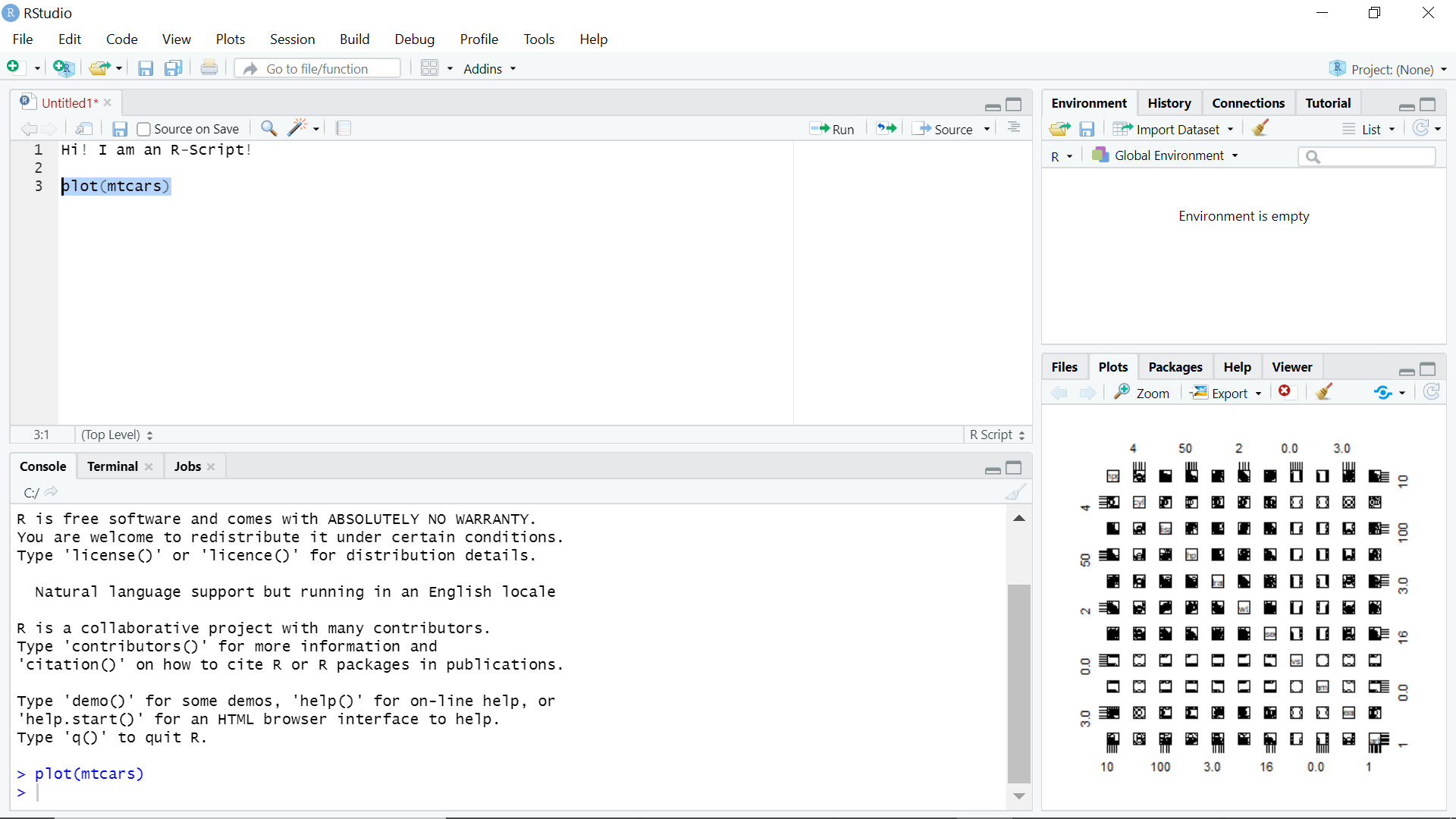Click the console vertical scrollbar thumb

(1018, 683)
